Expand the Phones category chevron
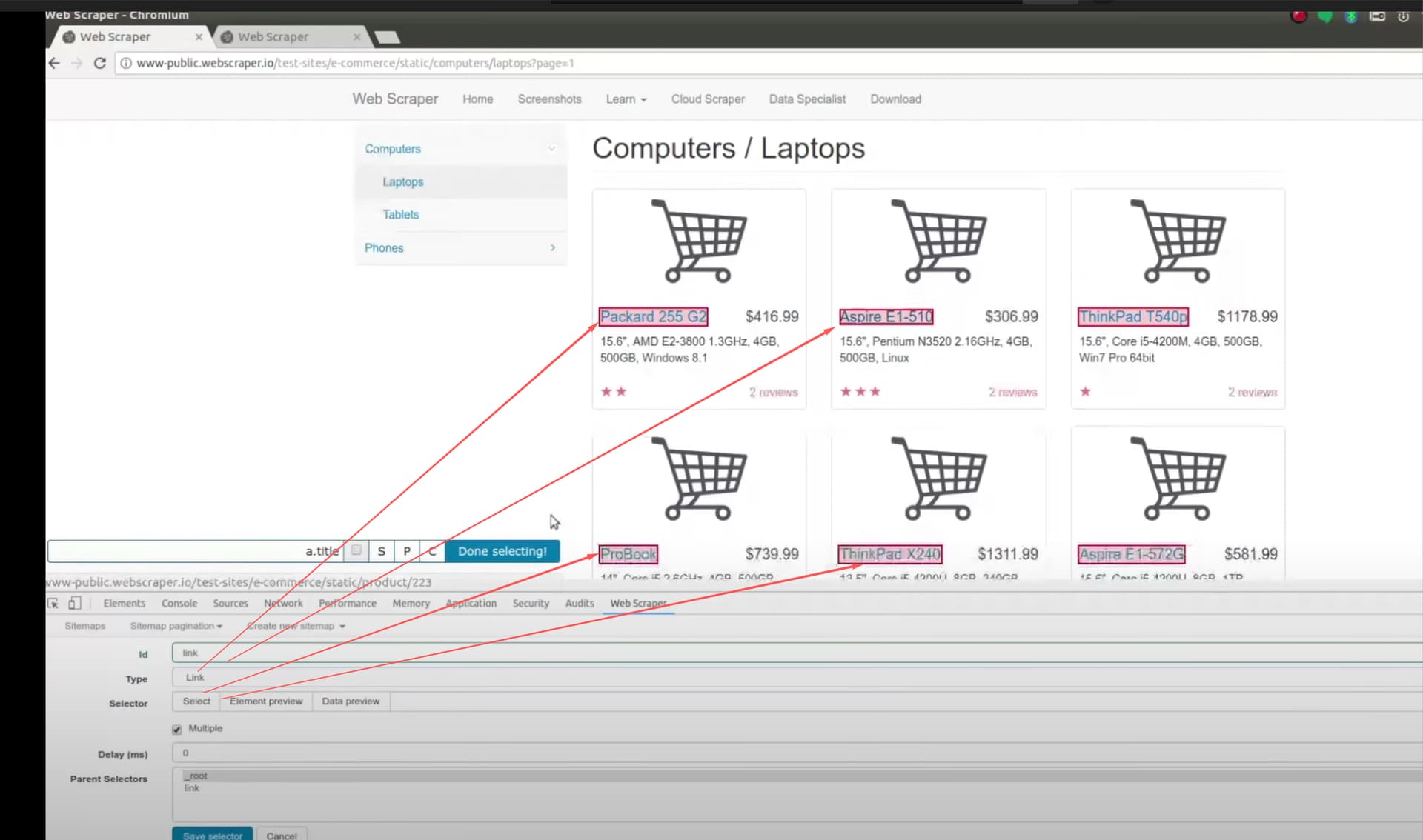The height and width of the screenshot is (840, 1423). 553,247
